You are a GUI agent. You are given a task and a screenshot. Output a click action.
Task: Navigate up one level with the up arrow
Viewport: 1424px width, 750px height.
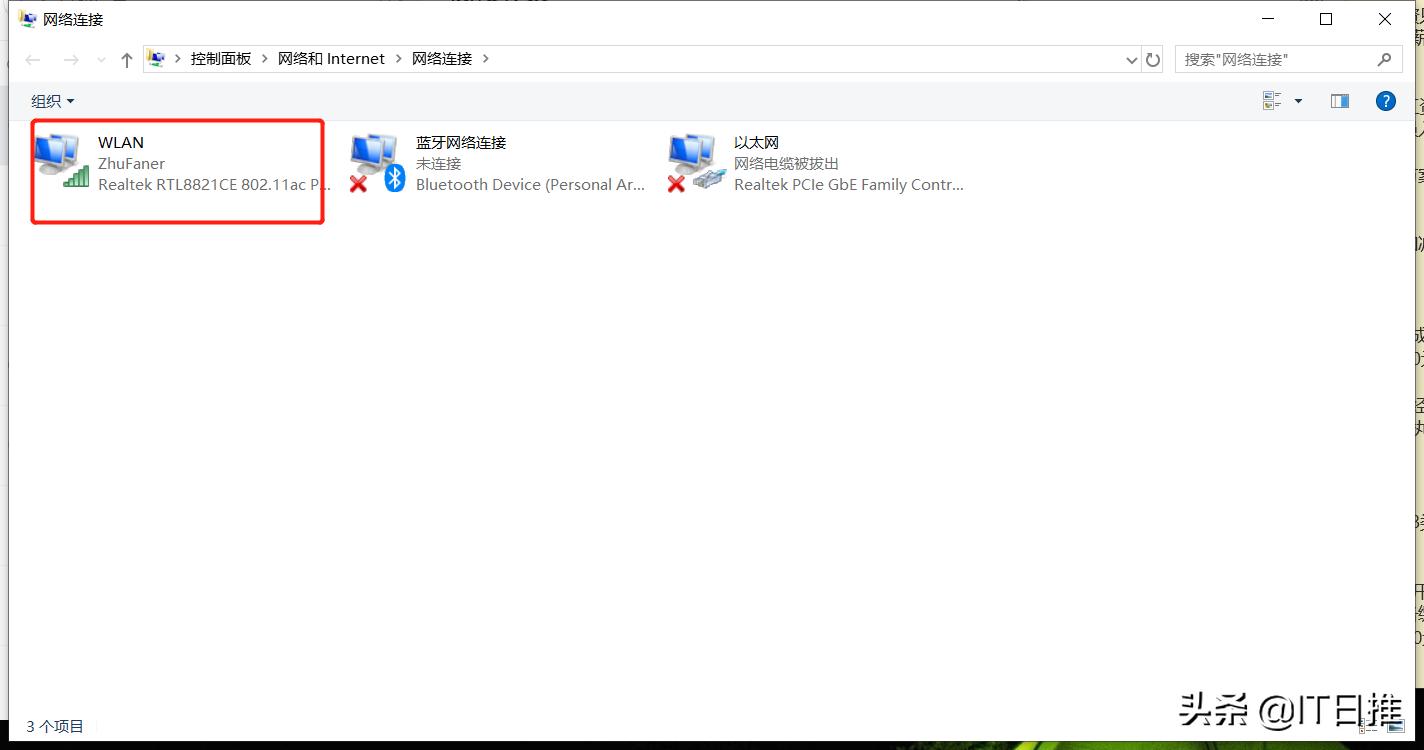tap(126, 59)
